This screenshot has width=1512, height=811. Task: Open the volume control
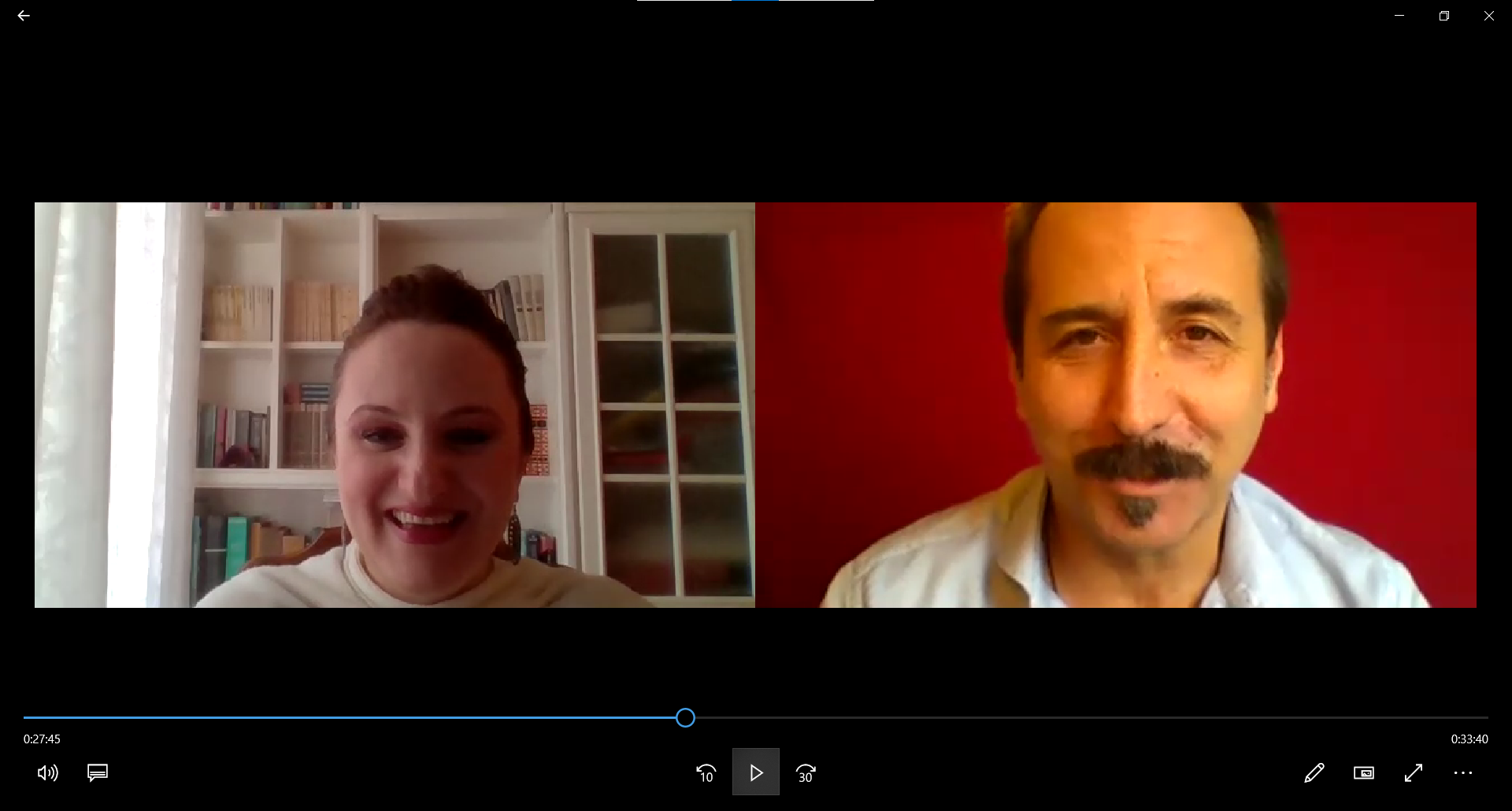tap(48, 773)
